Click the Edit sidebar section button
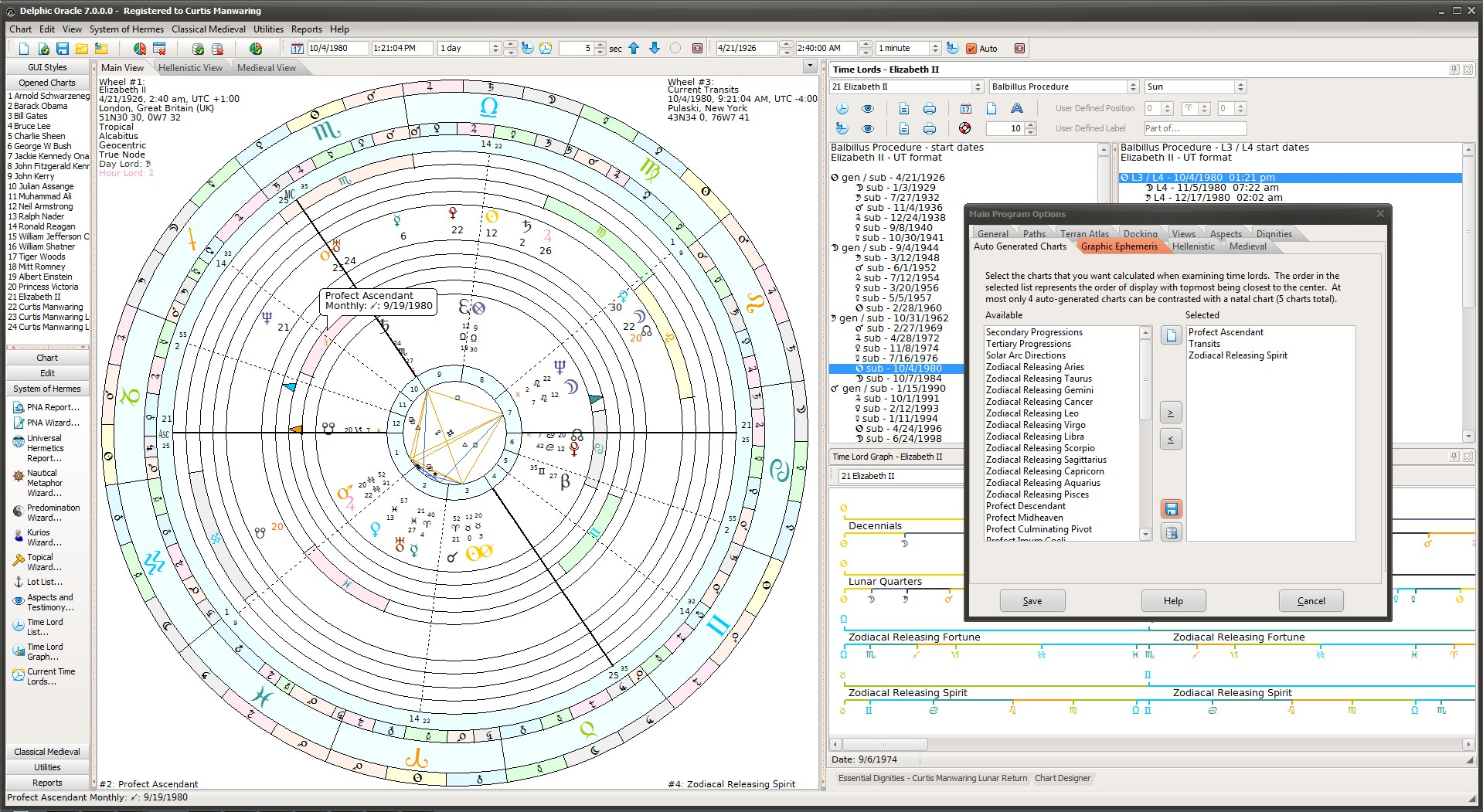The width and height of the screenshot is (1483, 812). coord(47,373)
